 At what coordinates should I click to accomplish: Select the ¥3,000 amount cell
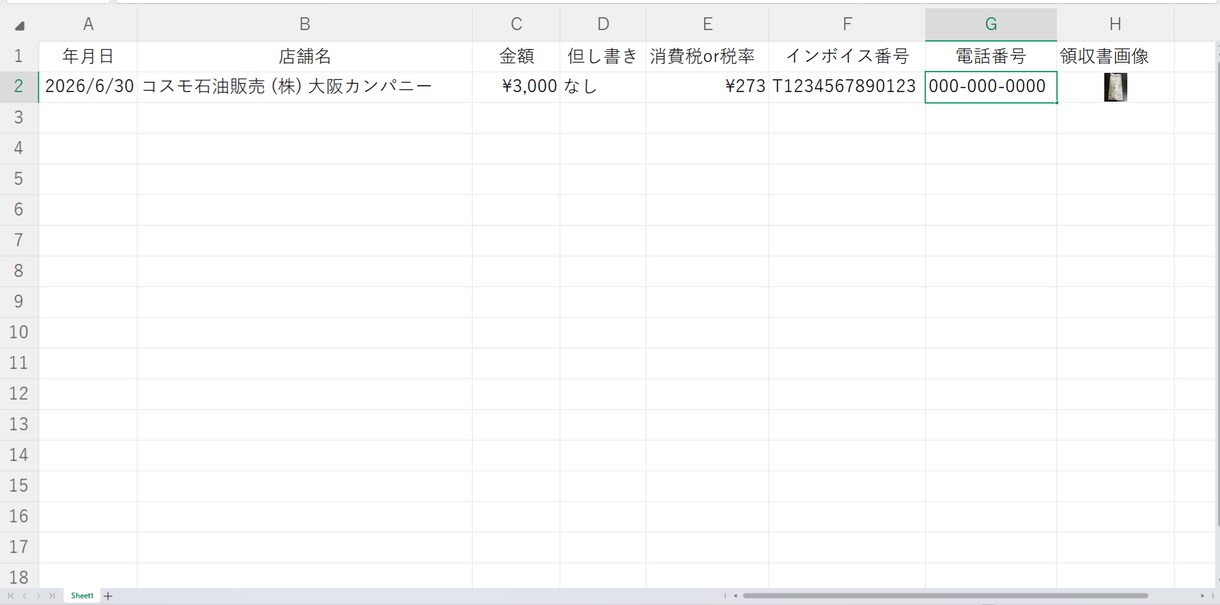click(x=516, y=87)
